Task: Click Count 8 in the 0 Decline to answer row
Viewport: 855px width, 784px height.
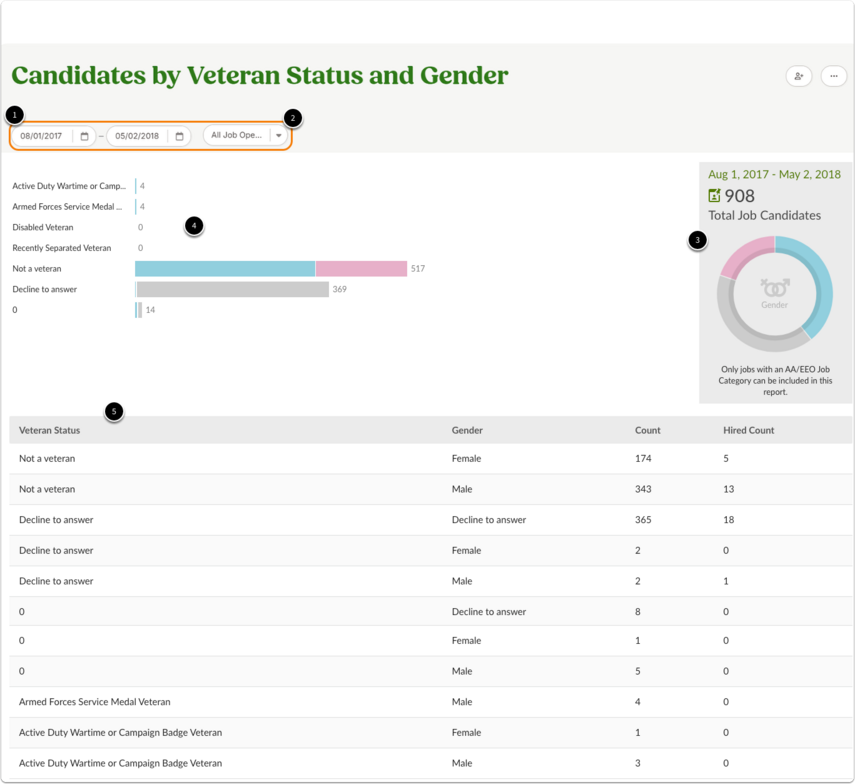Action: 637,612
